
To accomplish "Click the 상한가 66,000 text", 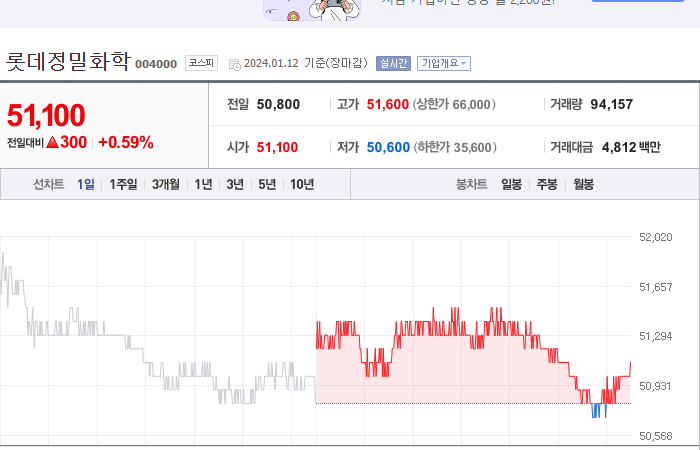I will [x=454, y=104].
